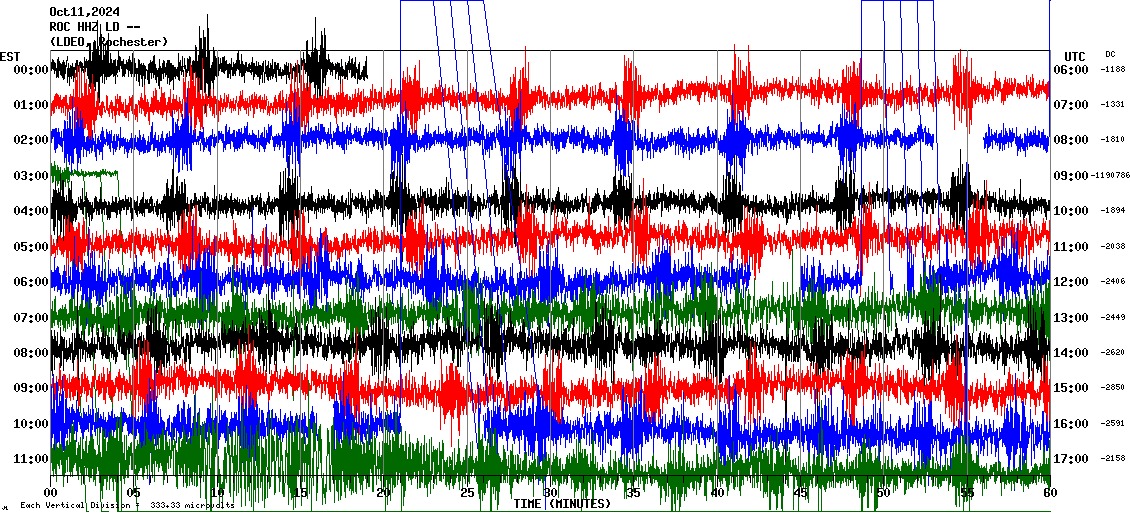Click the "UTC" axis header

(1075, 56)
